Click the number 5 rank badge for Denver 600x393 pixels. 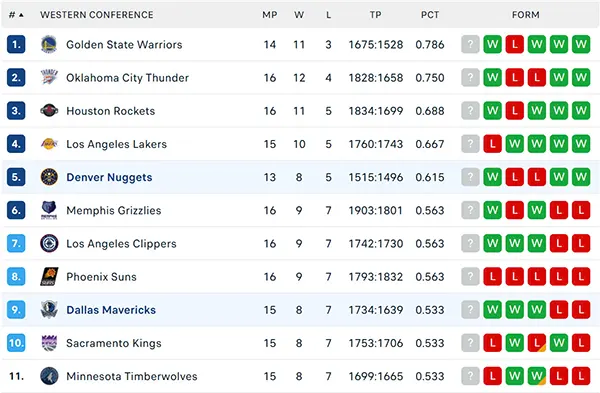click(16, 177)
